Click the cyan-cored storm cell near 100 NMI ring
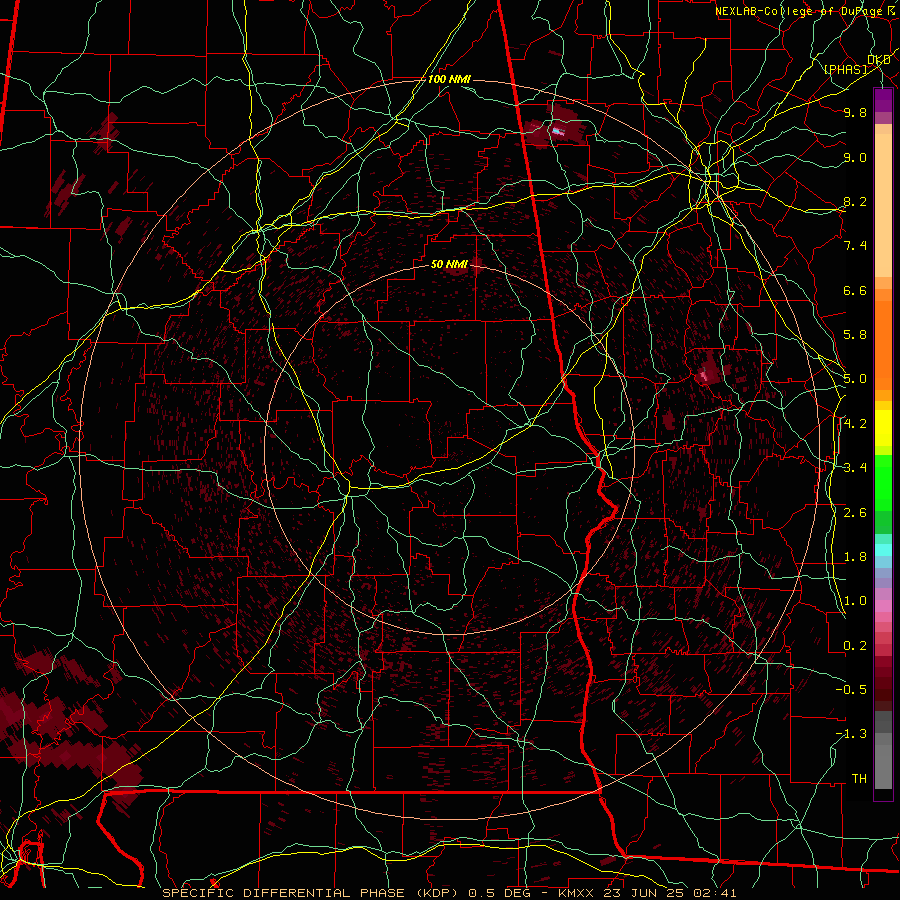 tap(558, 131)
